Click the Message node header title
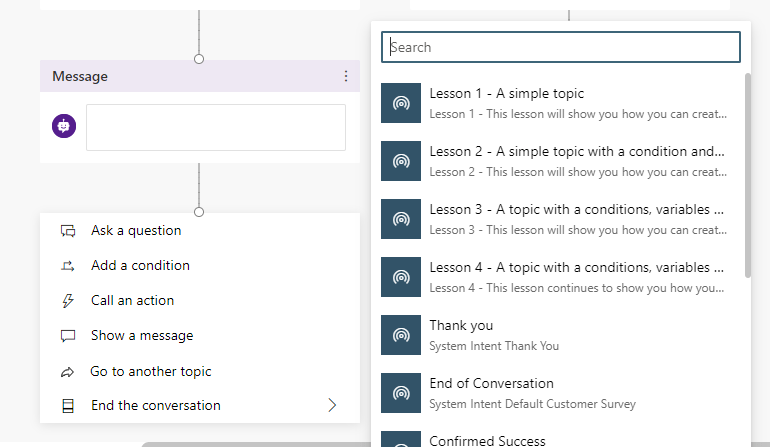This screenshot has width=770, height=447. [x=80, y=76]
